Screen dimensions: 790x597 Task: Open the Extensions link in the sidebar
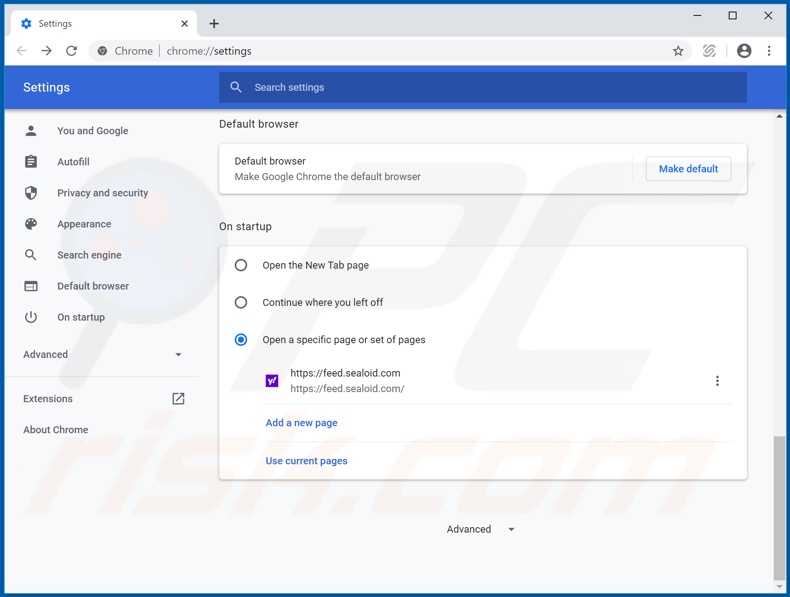pyautogui.click(x=48, y=399)
